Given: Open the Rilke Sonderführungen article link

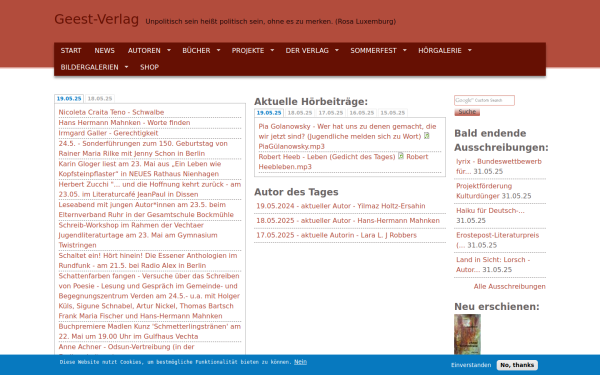Looking at the screenshot, I should click(143, 148).
